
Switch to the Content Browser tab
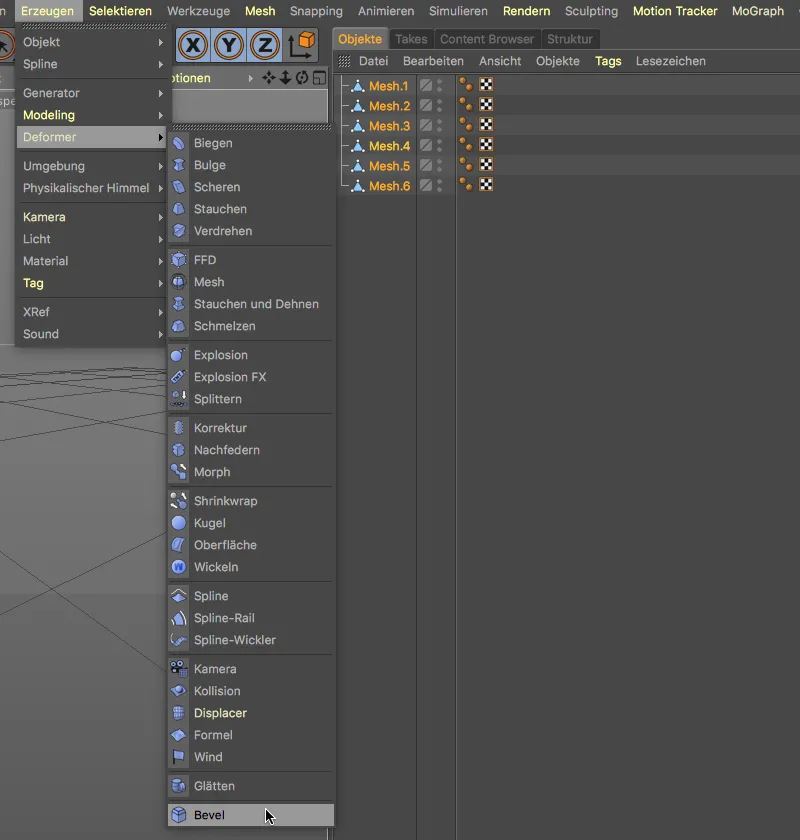[487, 39]
